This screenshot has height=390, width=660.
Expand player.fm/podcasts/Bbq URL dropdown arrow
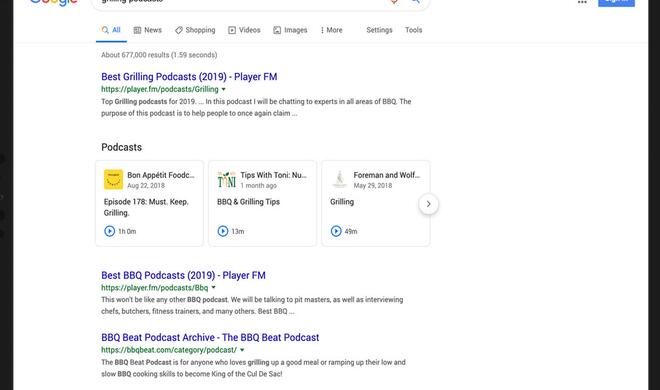tap(213, 288)
